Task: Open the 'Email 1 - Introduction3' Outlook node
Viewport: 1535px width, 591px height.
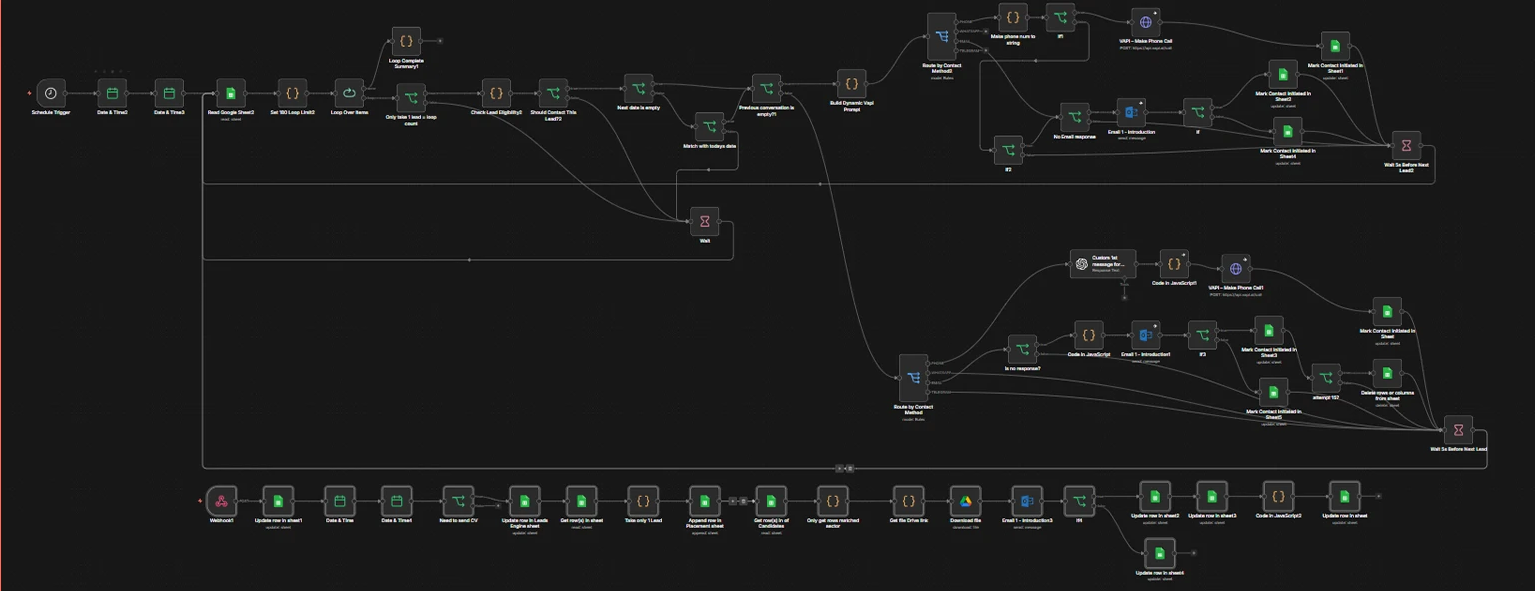Action: pos(1027,500)
